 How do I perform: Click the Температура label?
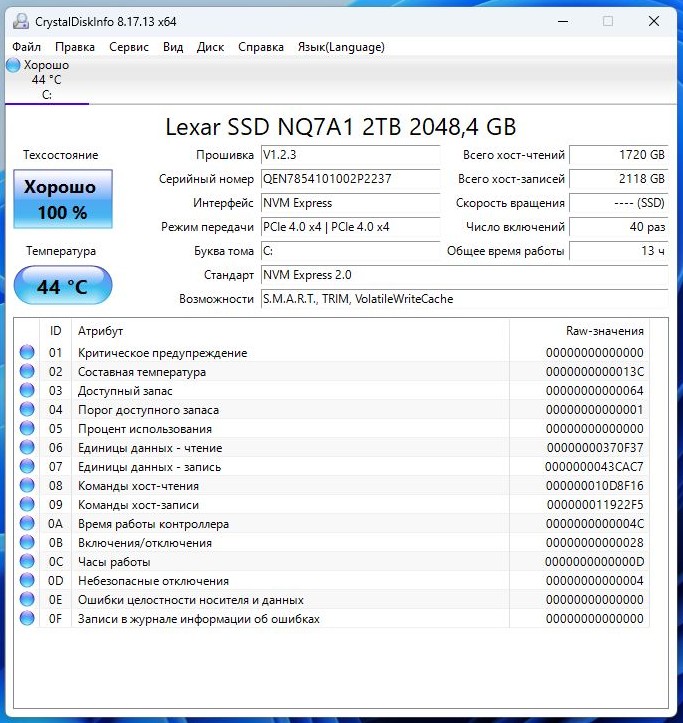coord(61,251)
